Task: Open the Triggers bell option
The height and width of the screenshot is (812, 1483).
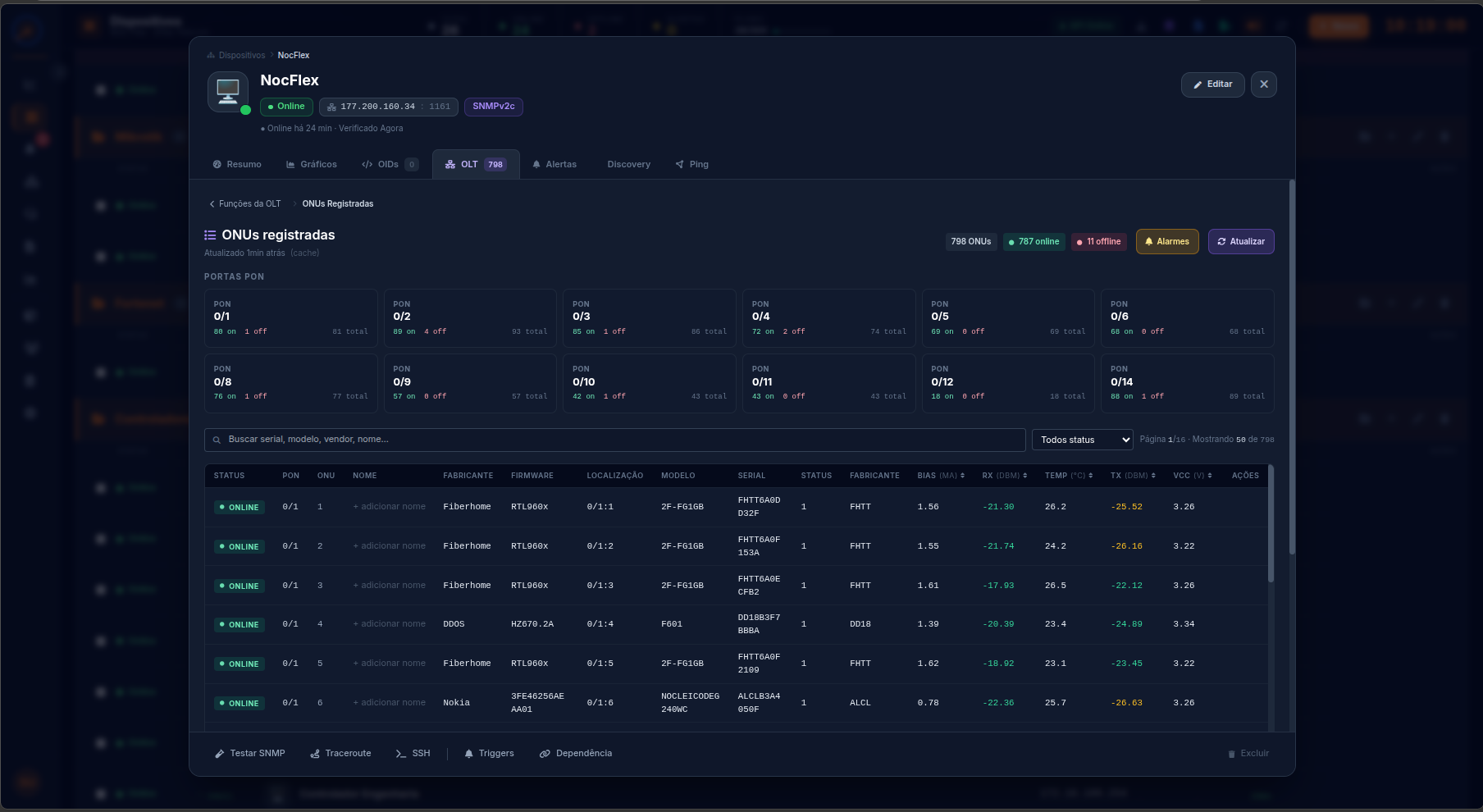Action: 489,753
